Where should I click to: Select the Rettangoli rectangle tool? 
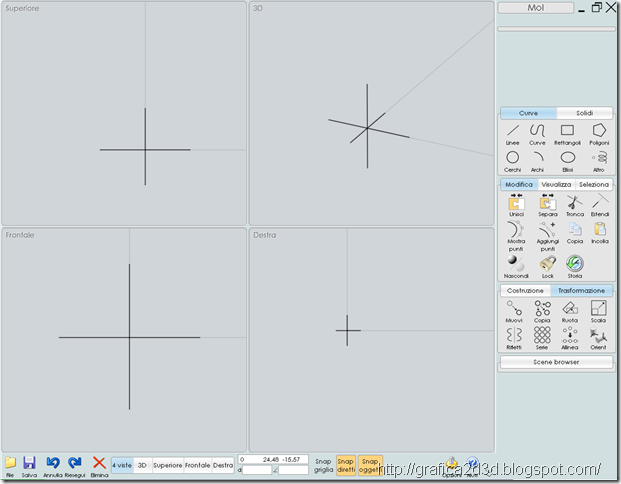567,134
